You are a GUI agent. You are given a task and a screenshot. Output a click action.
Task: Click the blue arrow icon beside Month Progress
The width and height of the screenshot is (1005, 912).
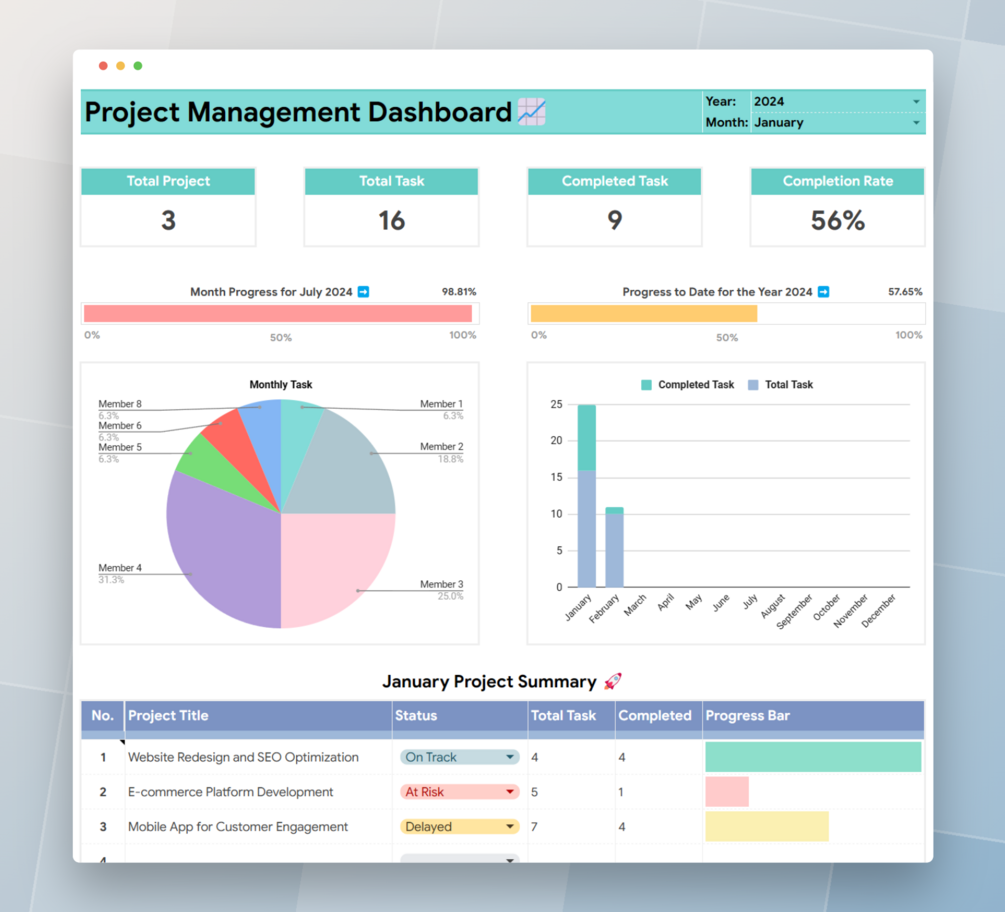[x=363, y=292]
